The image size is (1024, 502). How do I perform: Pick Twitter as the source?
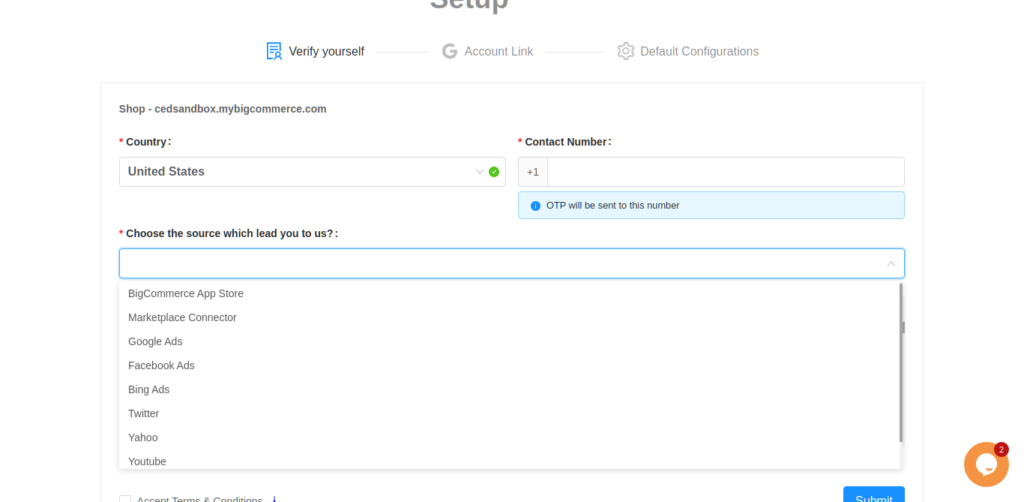[509, 413]
